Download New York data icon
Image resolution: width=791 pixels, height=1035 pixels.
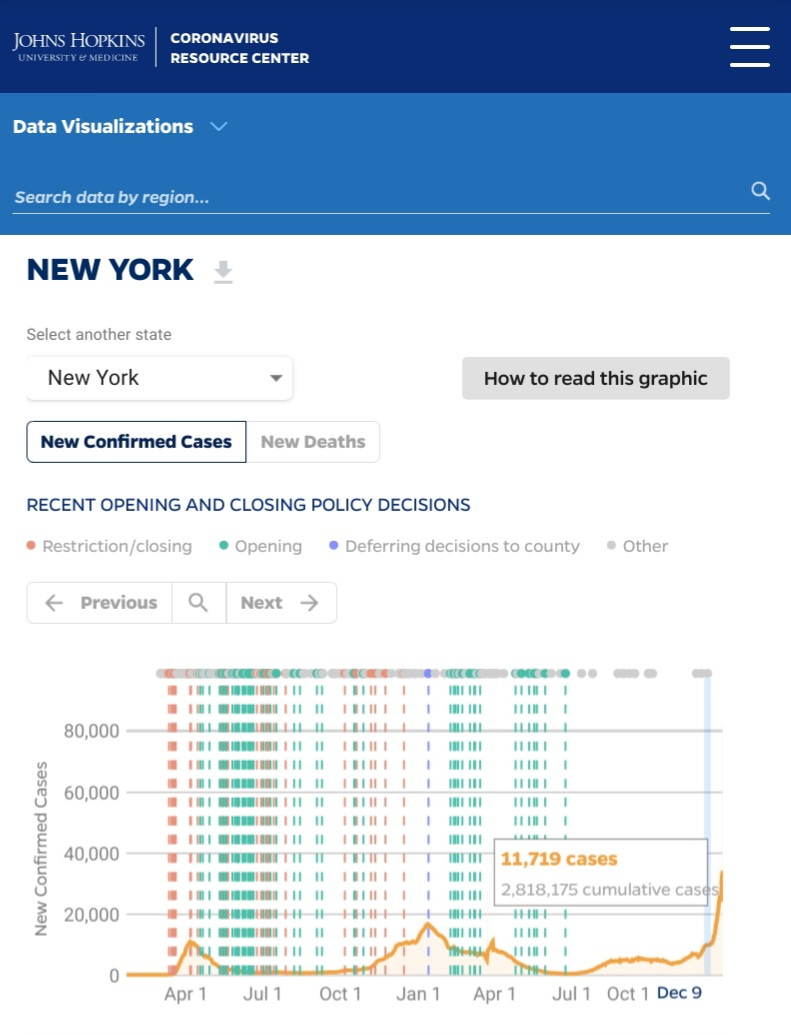click(223, 271)
